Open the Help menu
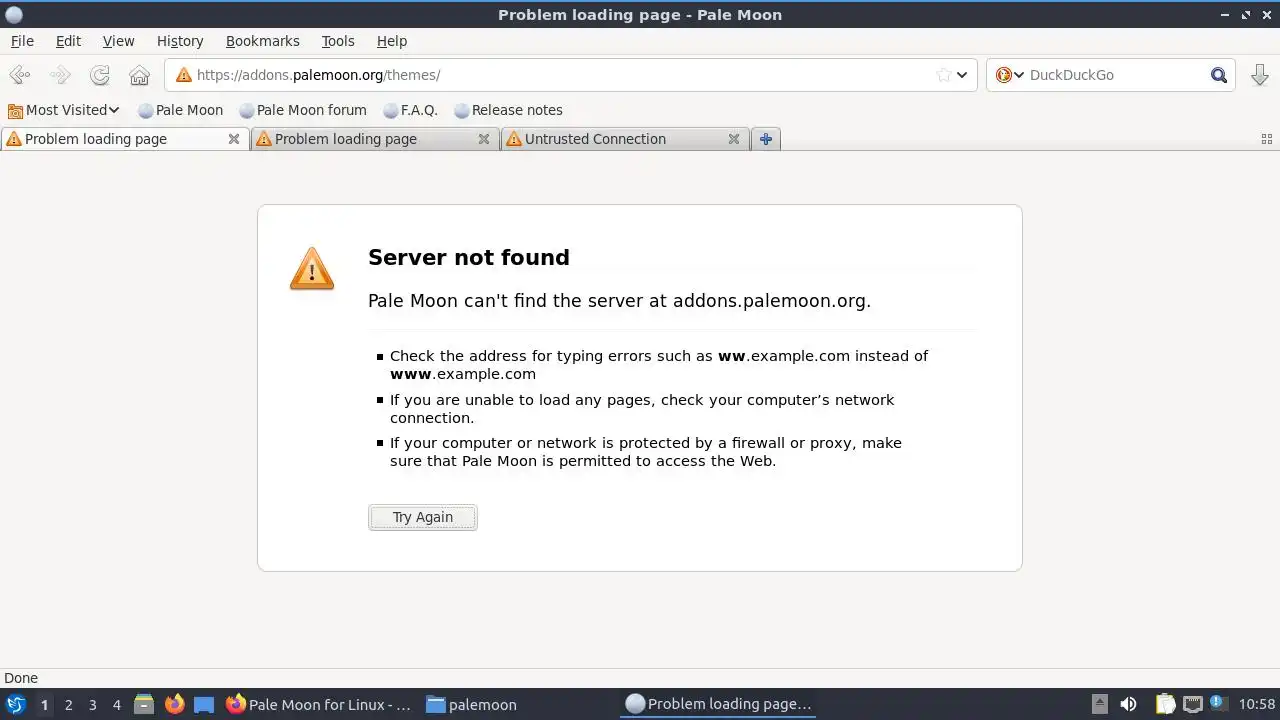Screen dimensions: 1280x720 [x=392, y=41]
